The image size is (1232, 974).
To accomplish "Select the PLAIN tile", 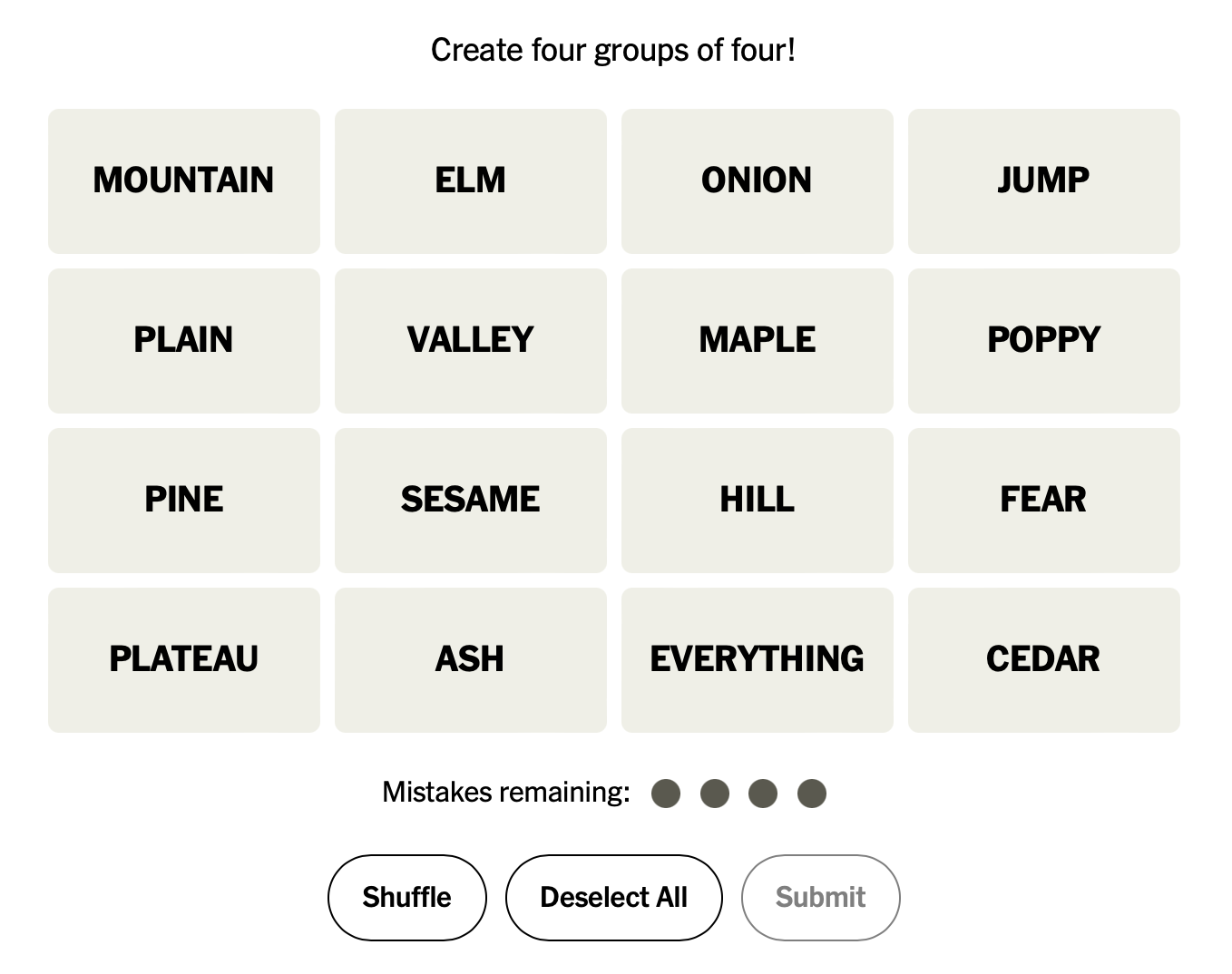I will tap(184, 340).
